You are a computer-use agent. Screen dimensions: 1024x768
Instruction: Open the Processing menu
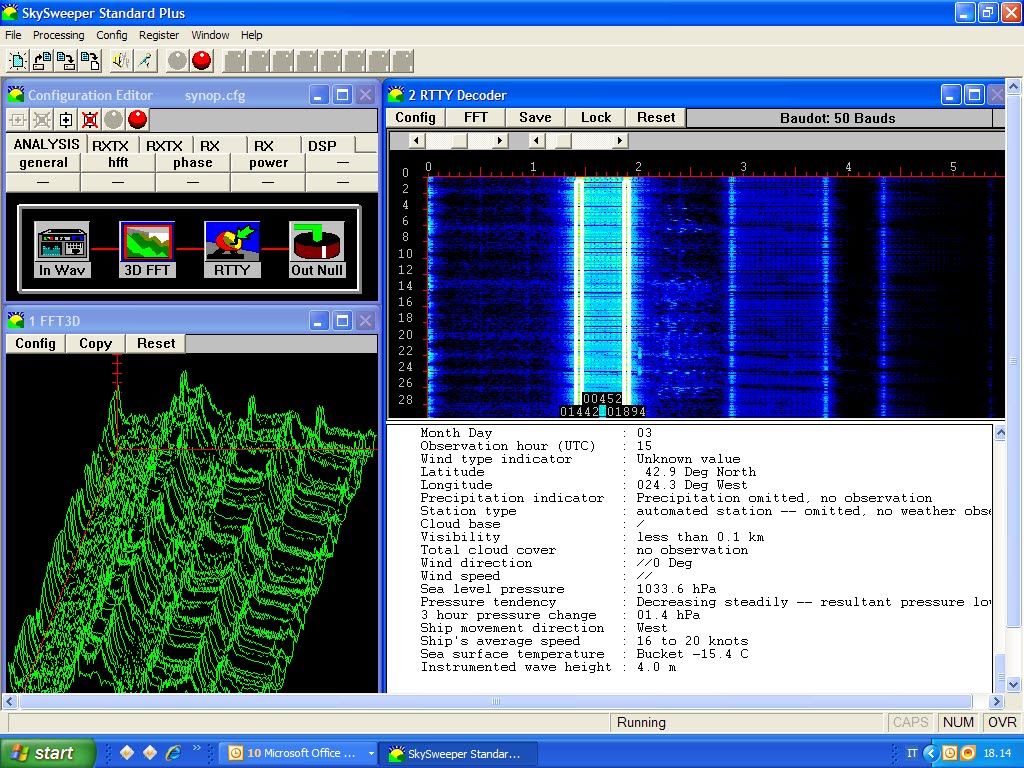click(x=58, y=35)
